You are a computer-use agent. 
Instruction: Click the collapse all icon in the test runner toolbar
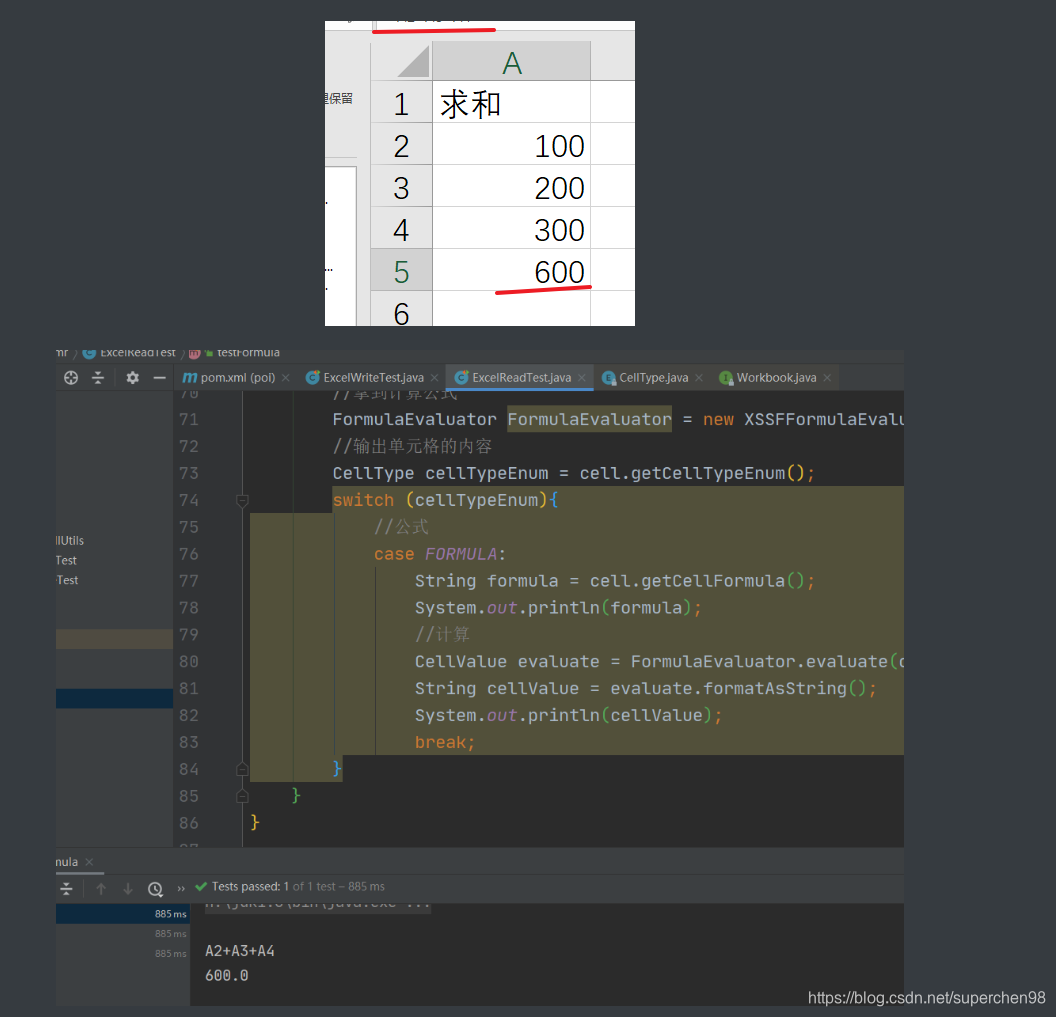(66, 889)
